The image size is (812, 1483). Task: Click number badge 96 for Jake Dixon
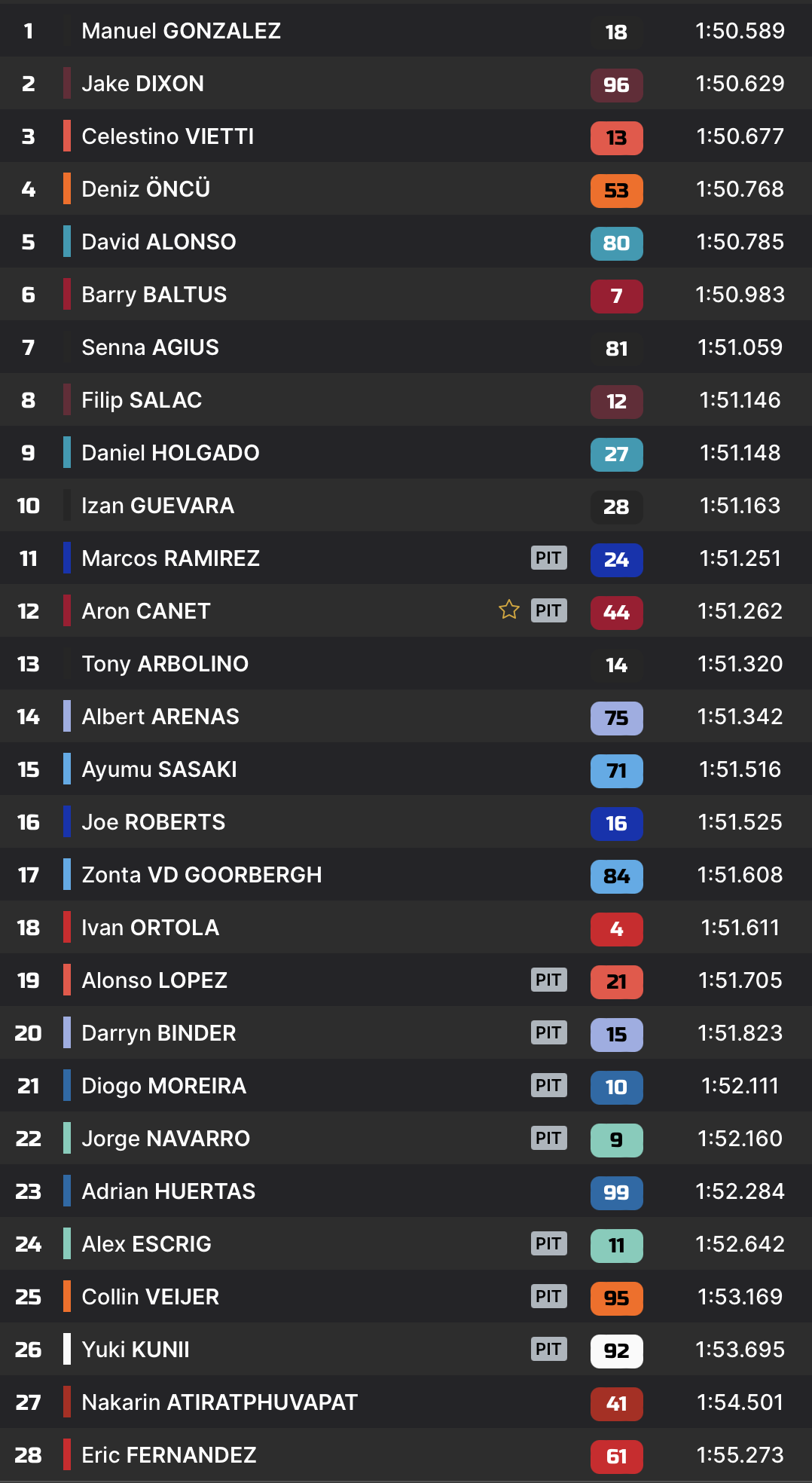coord(616,84)
